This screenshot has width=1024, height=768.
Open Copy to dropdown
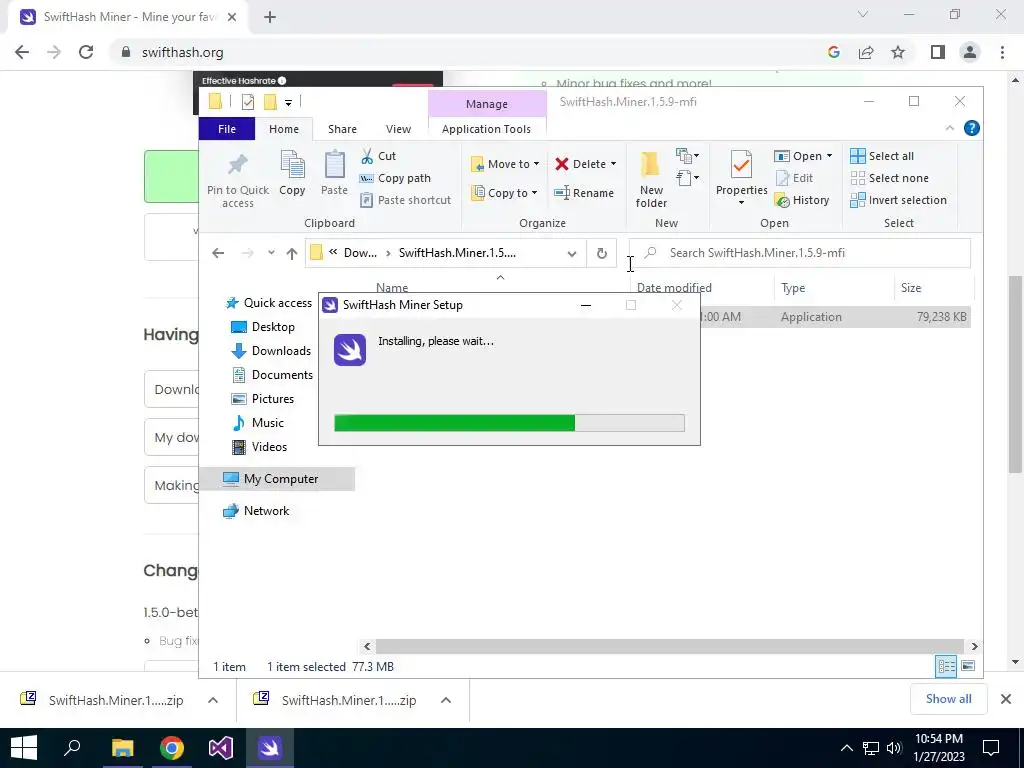505,193
